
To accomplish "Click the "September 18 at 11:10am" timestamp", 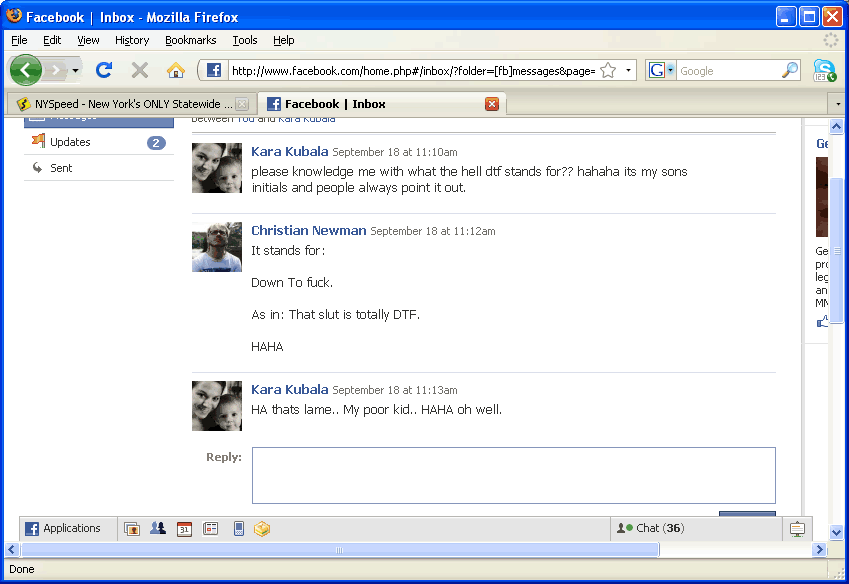I will 395,153.
